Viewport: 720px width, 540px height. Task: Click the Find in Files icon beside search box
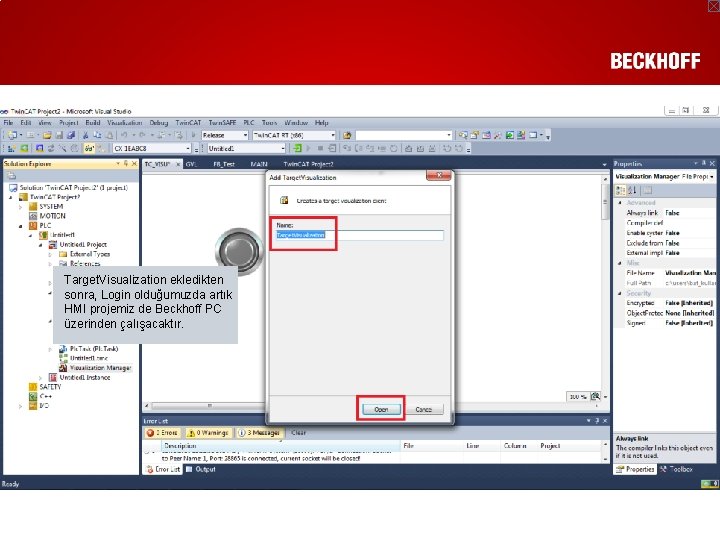[347, 135]
